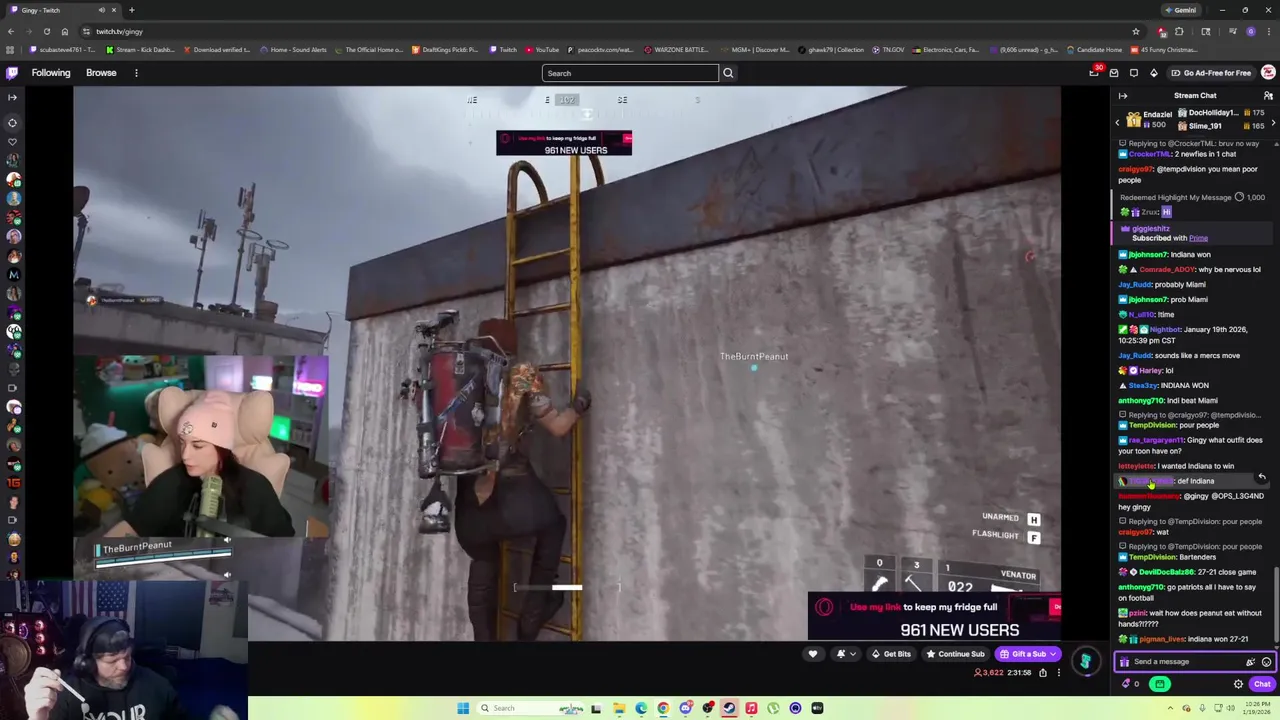
Task: Mute the Gingy - Twitch tab audio
Action: pyautogui.click(x=101, y=10)
